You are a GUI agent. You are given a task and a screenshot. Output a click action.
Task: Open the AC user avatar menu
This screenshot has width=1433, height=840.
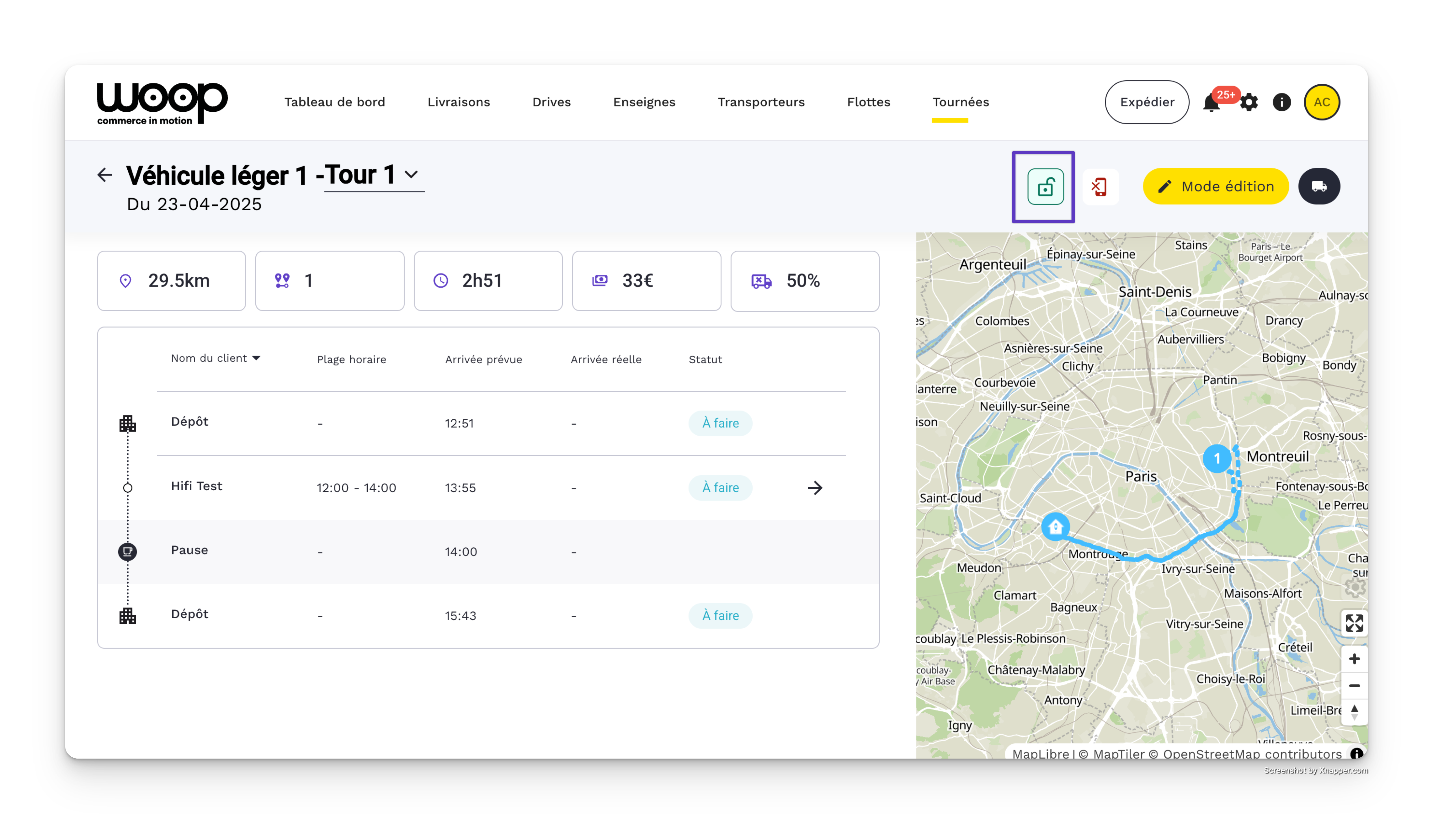pyautogui.click(x=1322, y=102)
